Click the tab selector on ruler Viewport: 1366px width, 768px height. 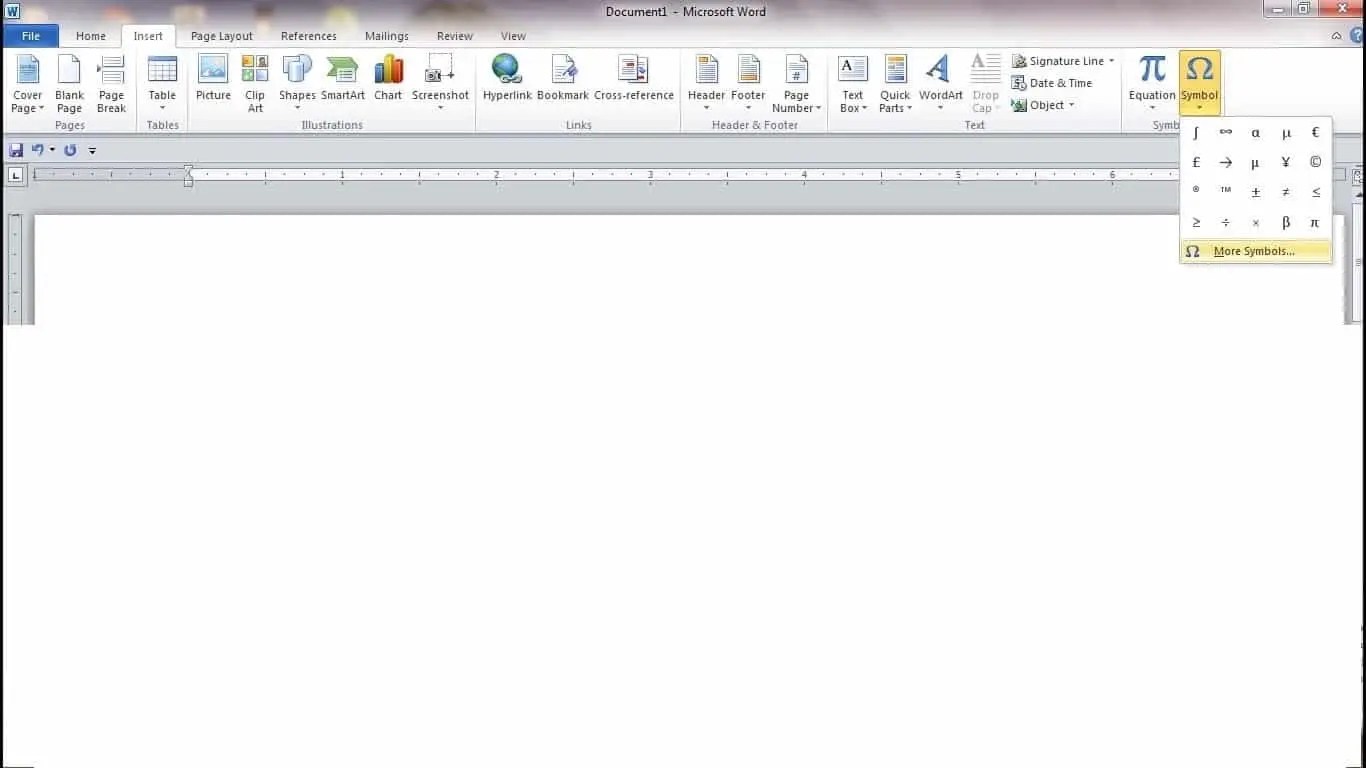tap(16, 175)
